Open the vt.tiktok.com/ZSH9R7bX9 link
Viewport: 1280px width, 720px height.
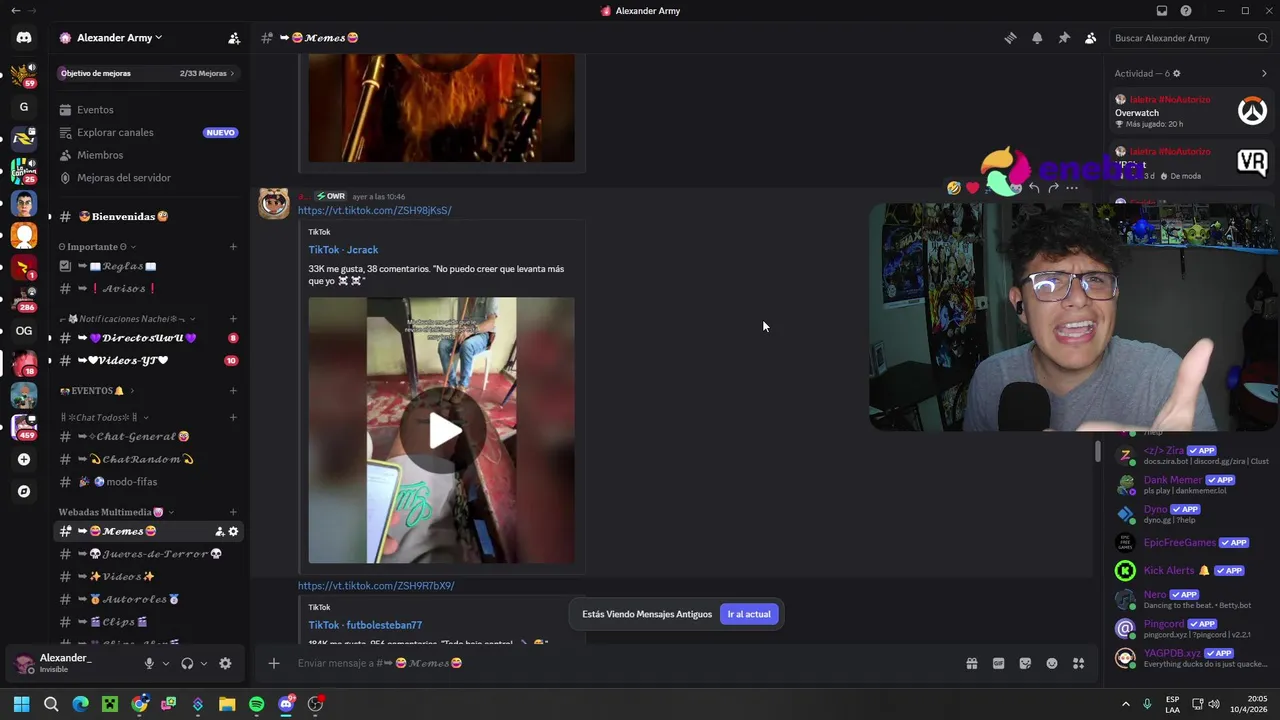pos(376,586)
